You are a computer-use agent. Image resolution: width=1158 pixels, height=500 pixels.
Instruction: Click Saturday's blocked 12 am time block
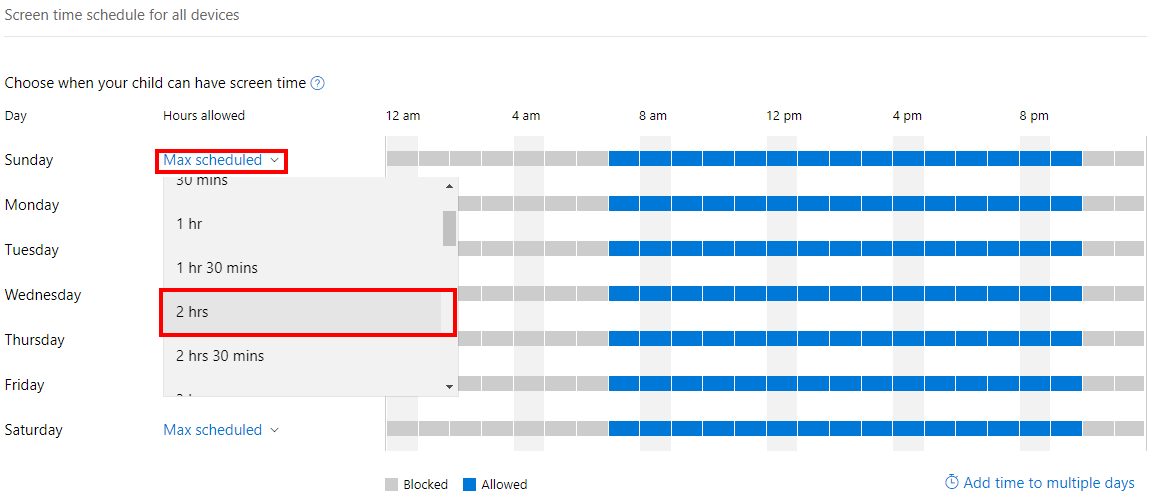402,428
